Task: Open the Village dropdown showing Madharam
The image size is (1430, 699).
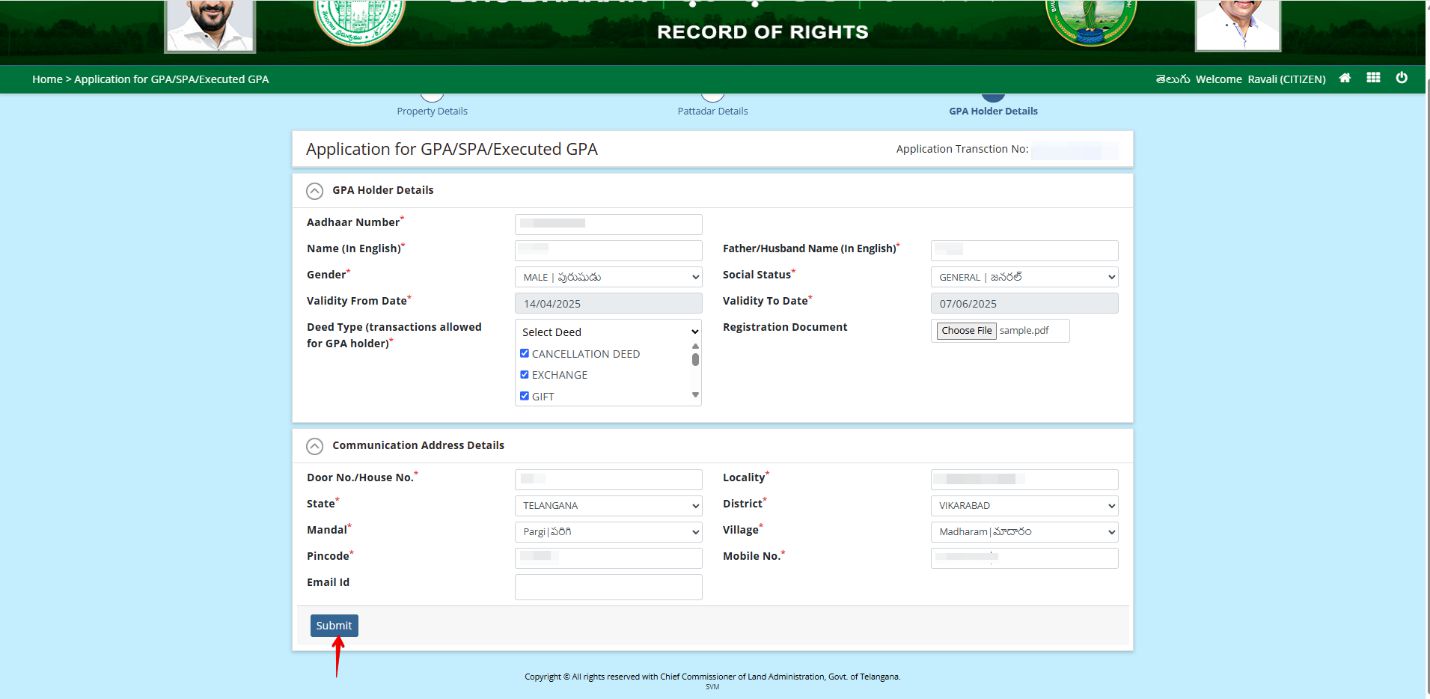Action: tap(1023, 531)
